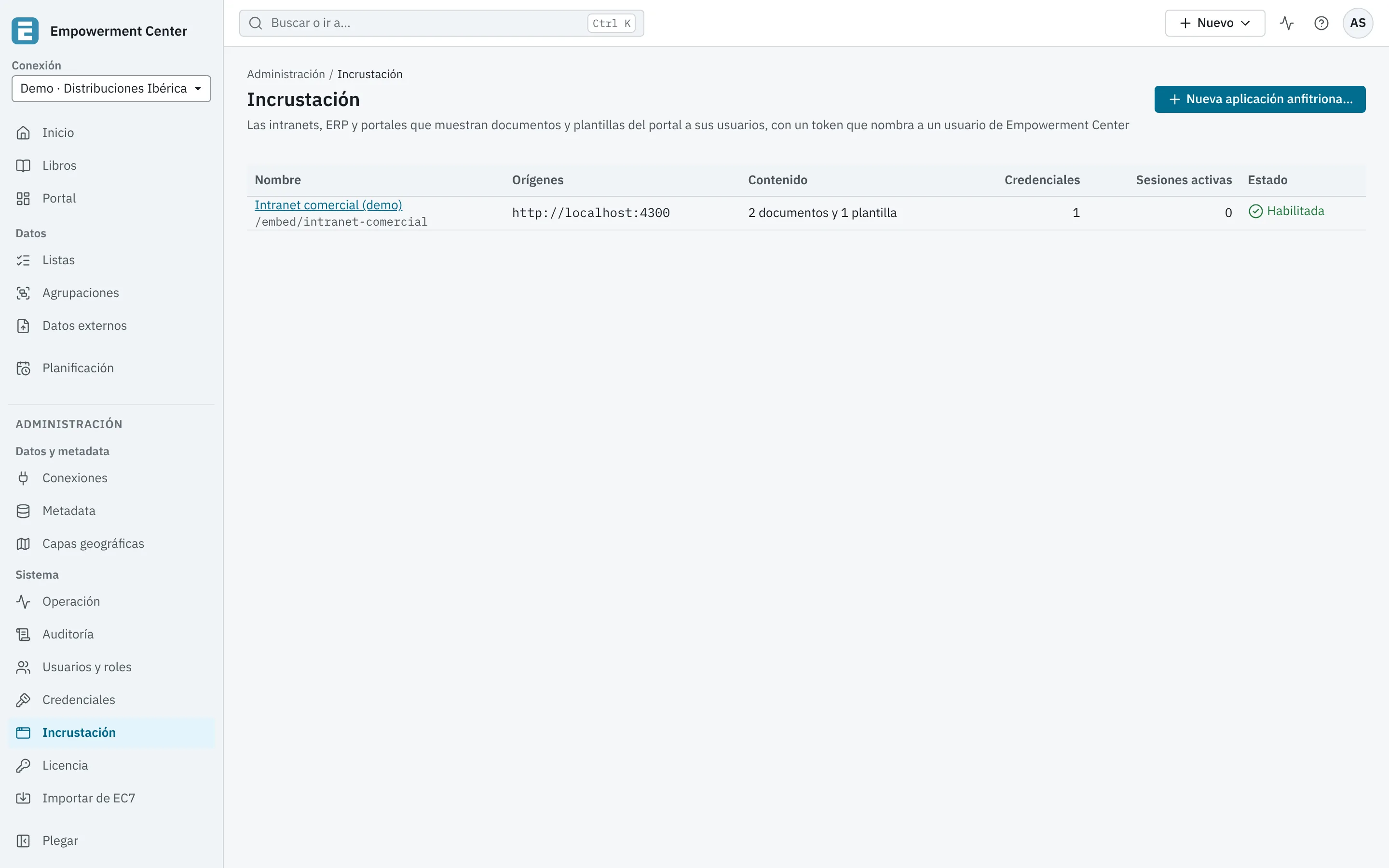
Task: Click the Conexiones plug icon
Action: click(23, 478)
